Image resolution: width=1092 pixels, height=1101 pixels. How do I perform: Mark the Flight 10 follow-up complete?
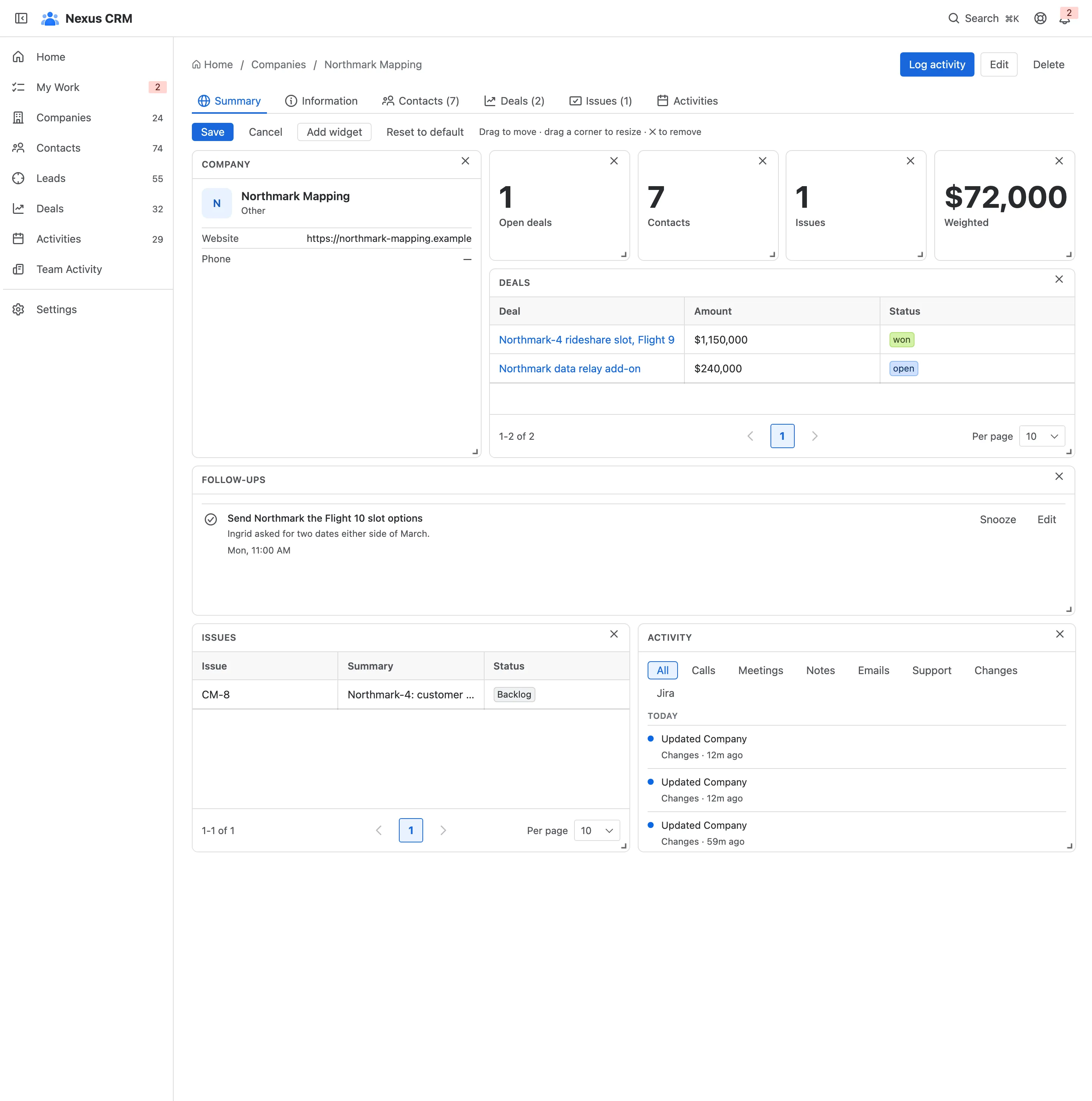pos(211,520)
